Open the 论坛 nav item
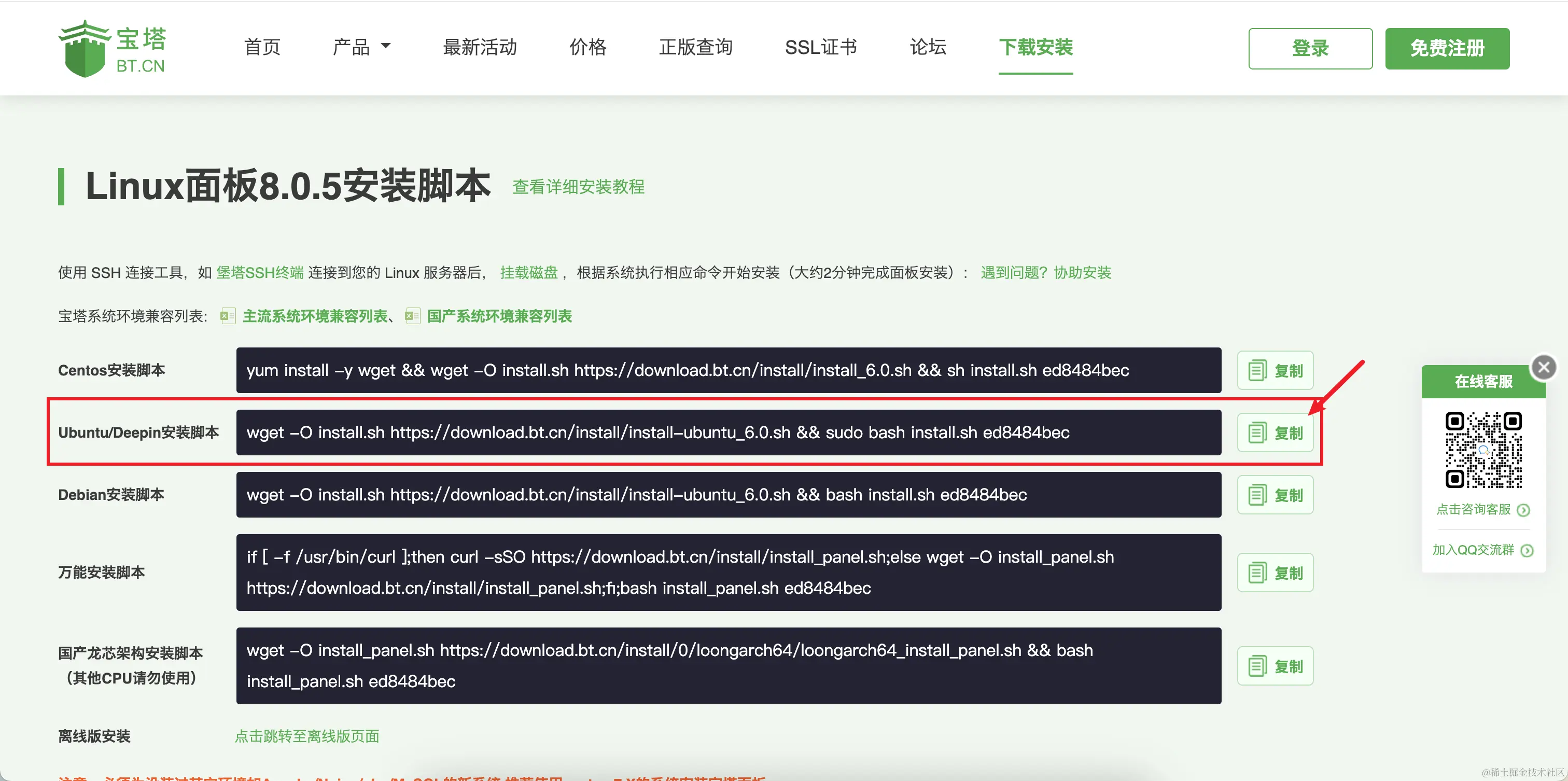Image resolution: width=1568 pixels, height=781 pixels. [927, 47]
